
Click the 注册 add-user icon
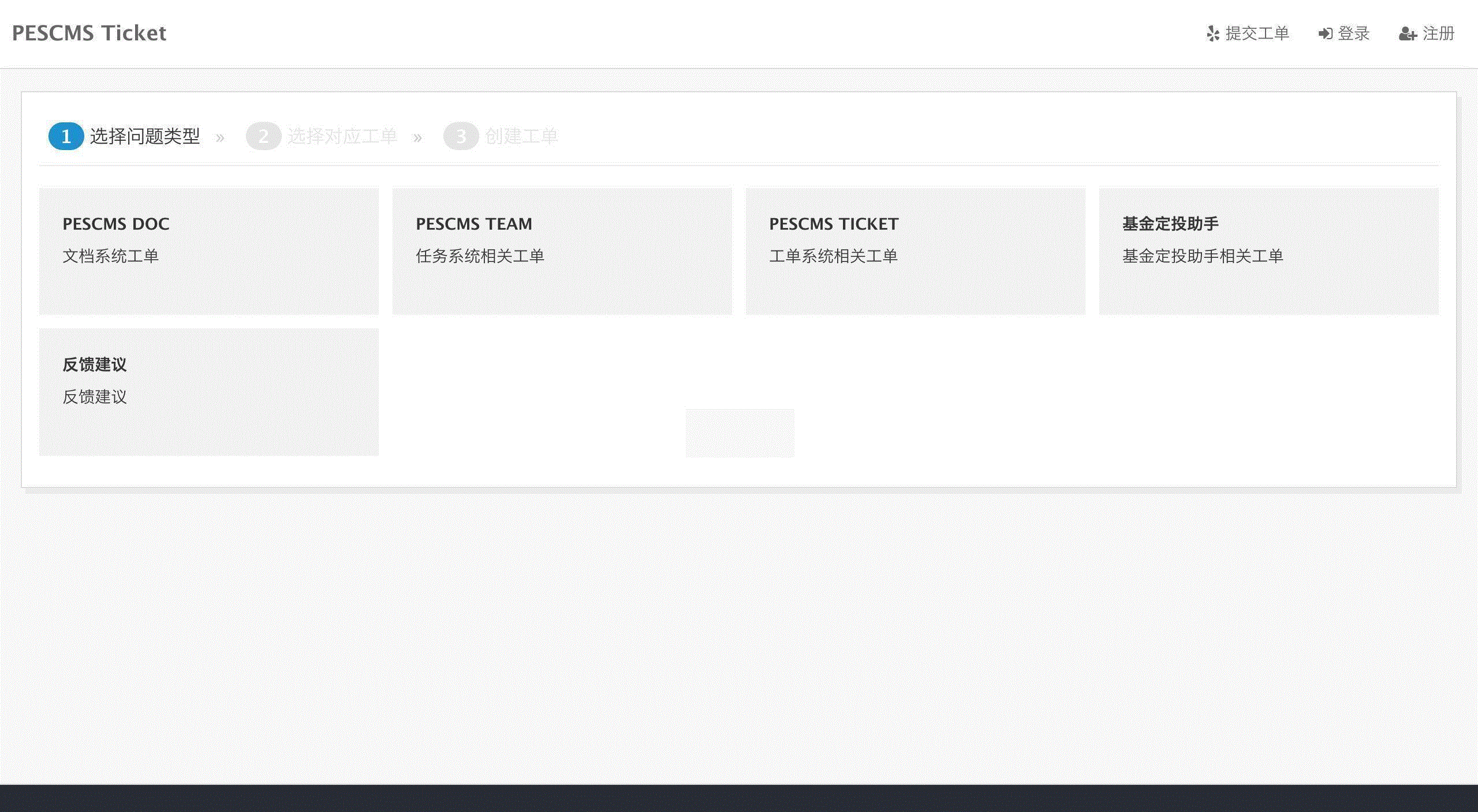[1408, 34]
